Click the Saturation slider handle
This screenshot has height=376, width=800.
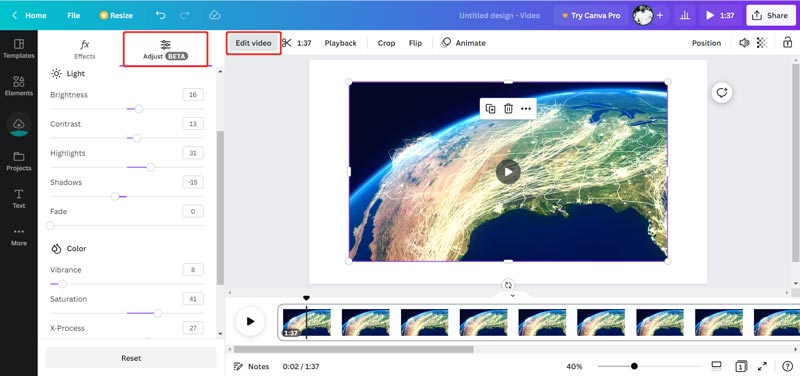[x=158, y=313]
